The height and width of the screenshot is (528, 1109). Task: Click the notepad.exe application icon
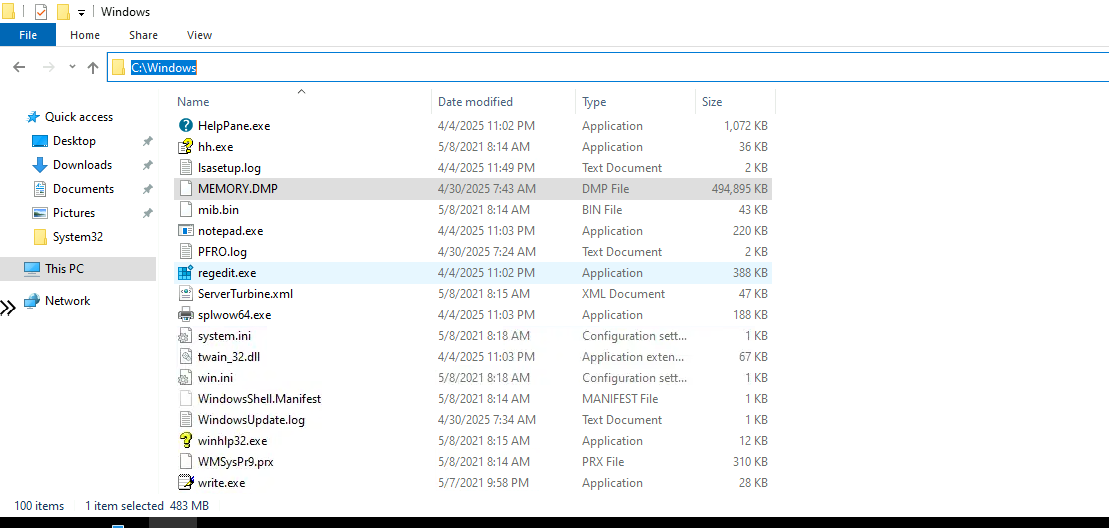coord(186,230)
